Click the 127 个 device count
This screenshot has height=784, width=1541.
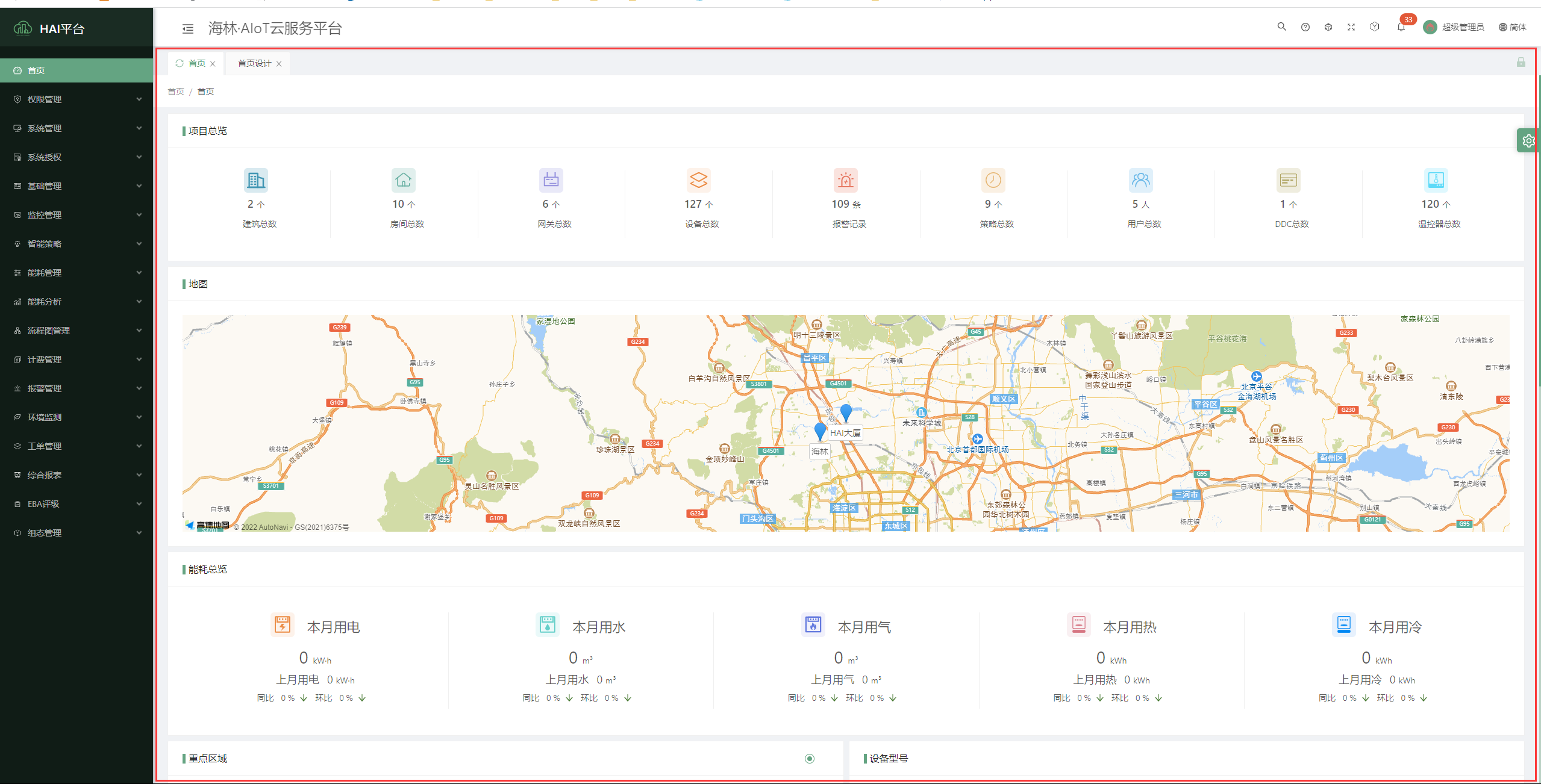coord(699,204)
